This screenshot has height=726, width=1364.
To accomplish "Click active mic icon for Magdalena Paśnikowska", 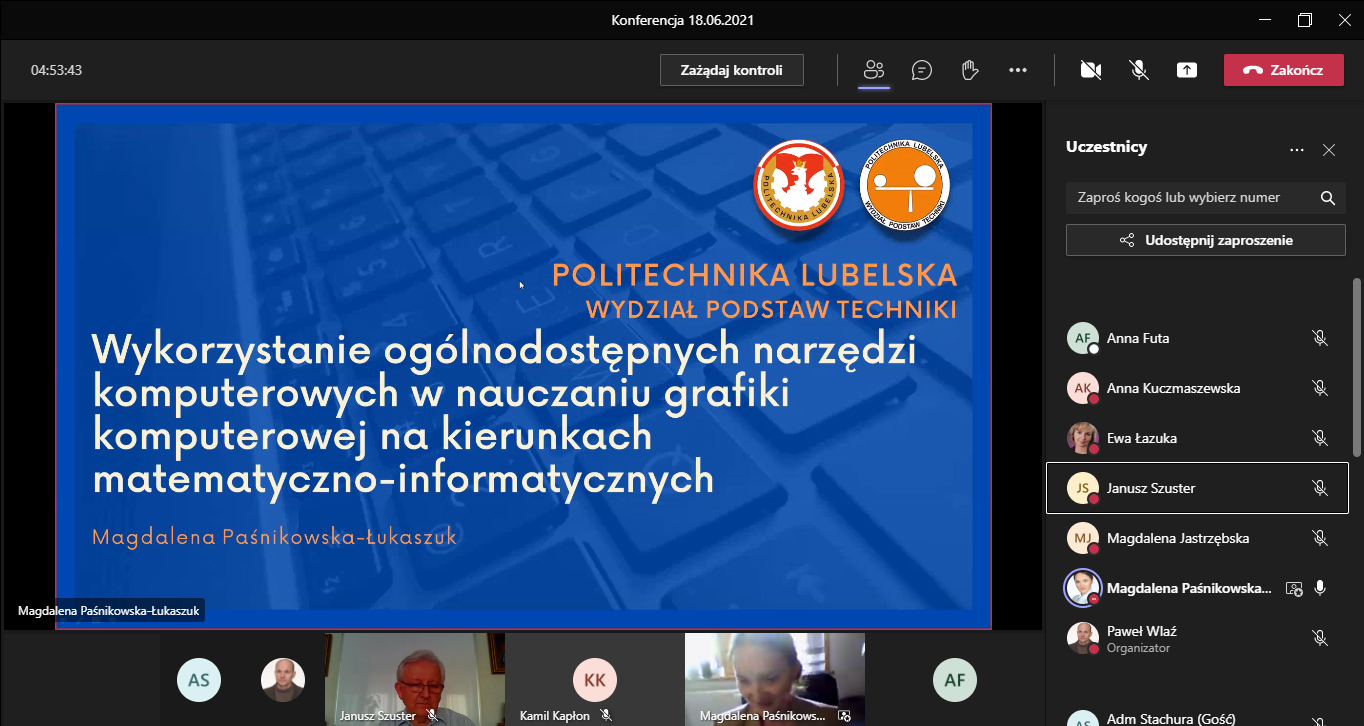I will coord(1320,588).
